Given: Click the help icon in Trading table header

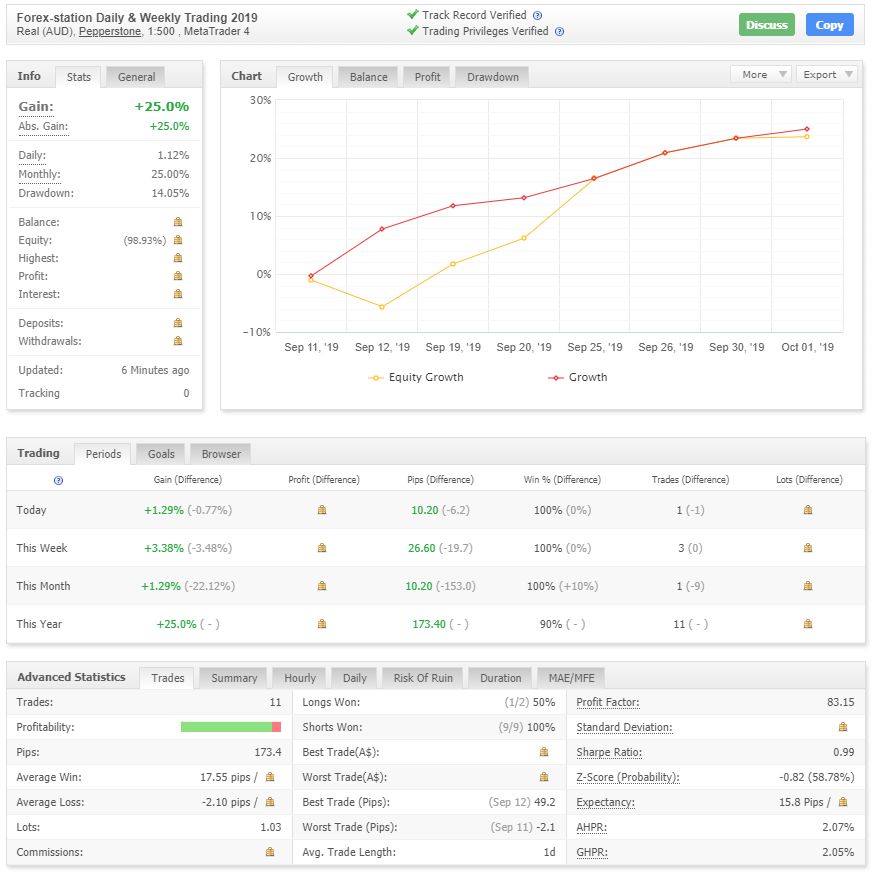Looking at the screenshot, I should pyautogui.click(x=59, y=480).
